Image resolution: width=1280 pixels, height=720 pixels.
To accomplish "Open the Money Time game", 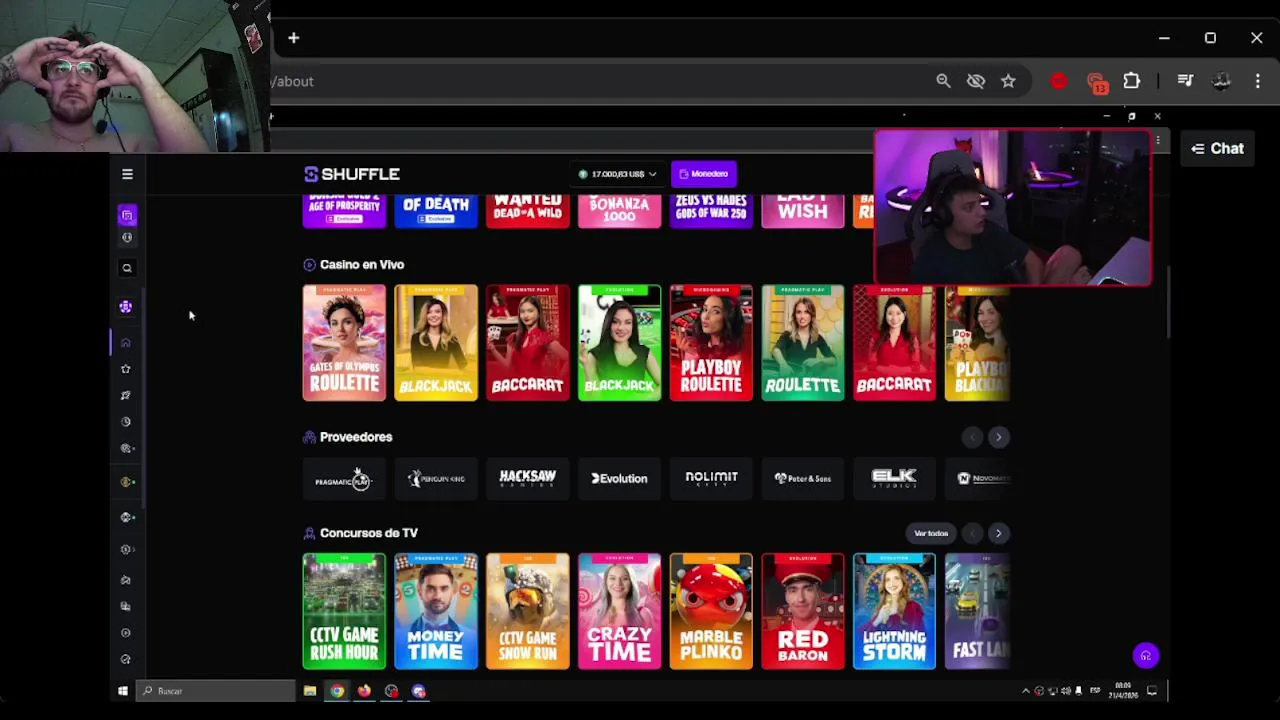I will point(436,611).
